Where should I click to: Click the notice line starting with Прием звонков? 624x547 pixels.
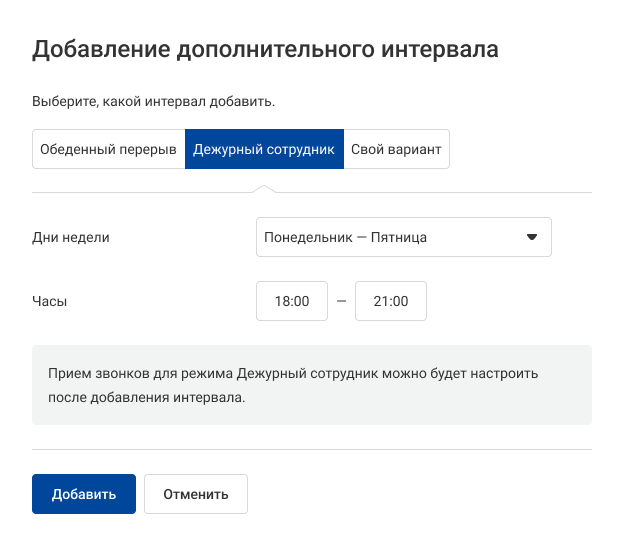click(x=293, y=373)
